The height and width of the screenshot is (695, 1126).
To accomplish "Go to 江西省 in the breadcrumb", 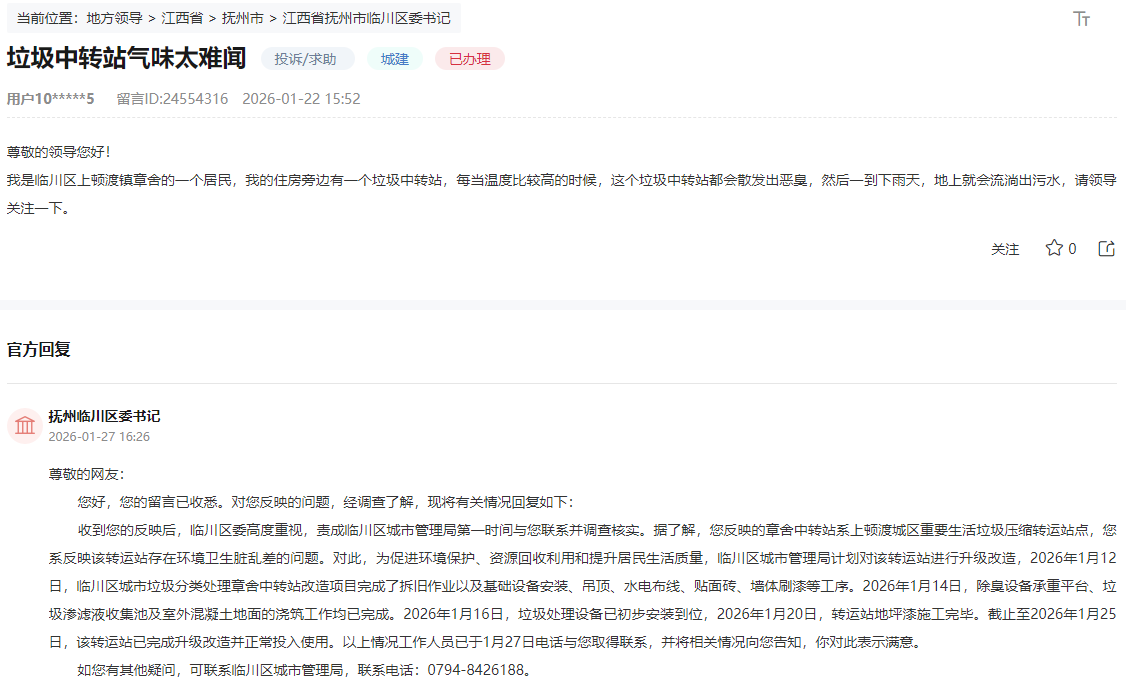I will pyautogui.click(x=182, y=18).
